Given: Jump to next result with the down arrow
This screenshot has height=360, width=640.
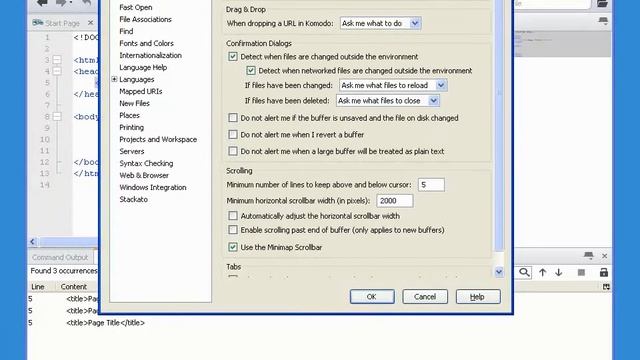Looking at the screenshot, I should coord(558,272).
